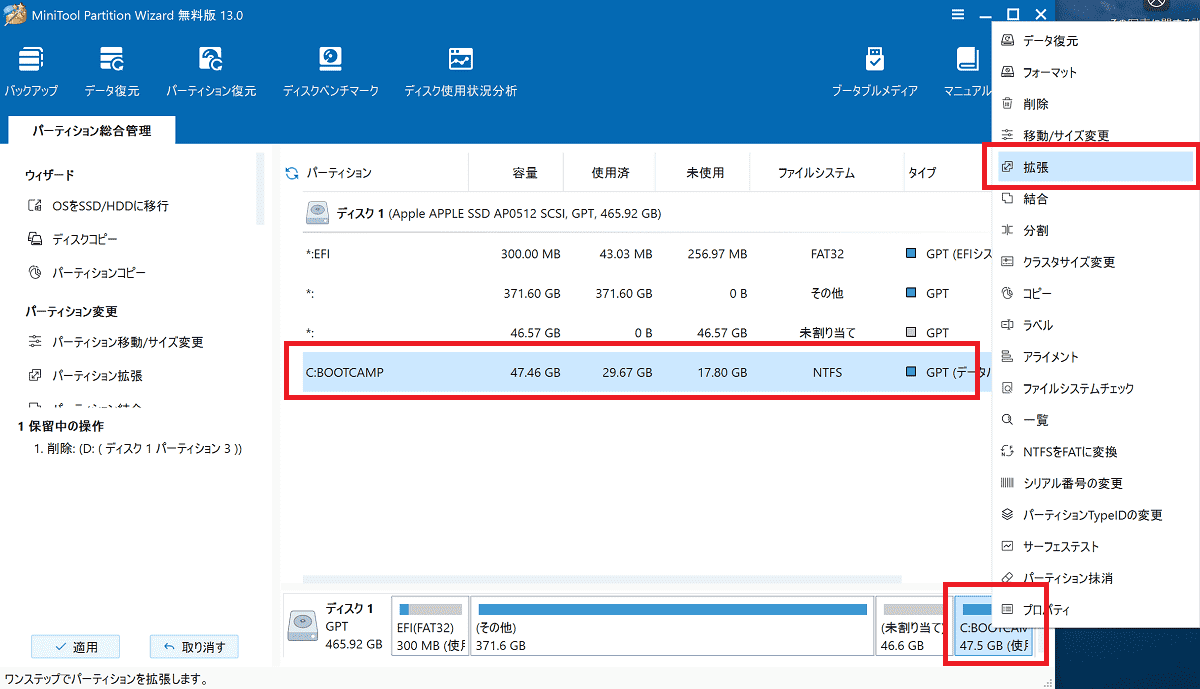Open the hamburger menu in the title bar
This screenshot has height=689, width=1200.
(957, 15)
